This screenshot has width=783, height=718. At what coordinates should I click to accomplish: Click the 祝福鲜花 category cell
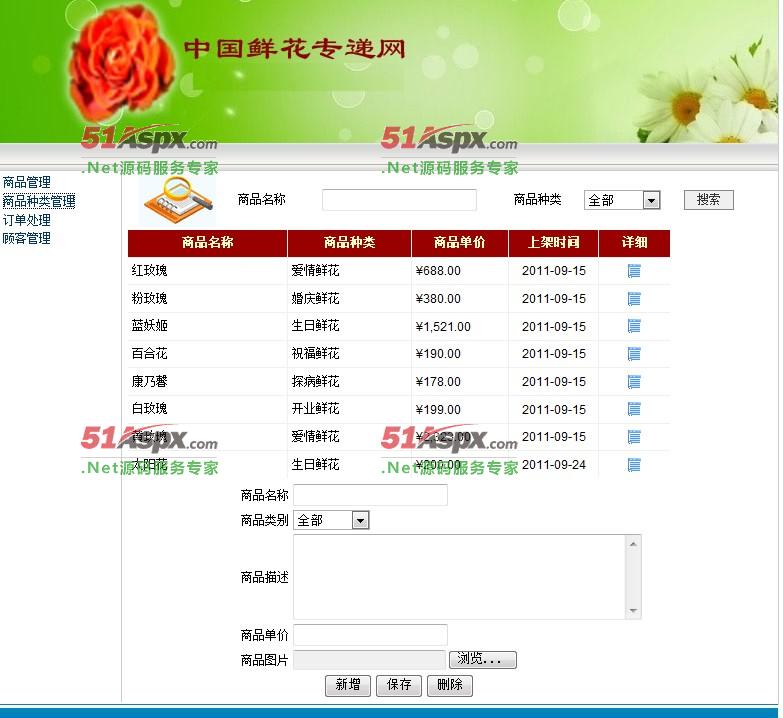(x=350, y=354)
